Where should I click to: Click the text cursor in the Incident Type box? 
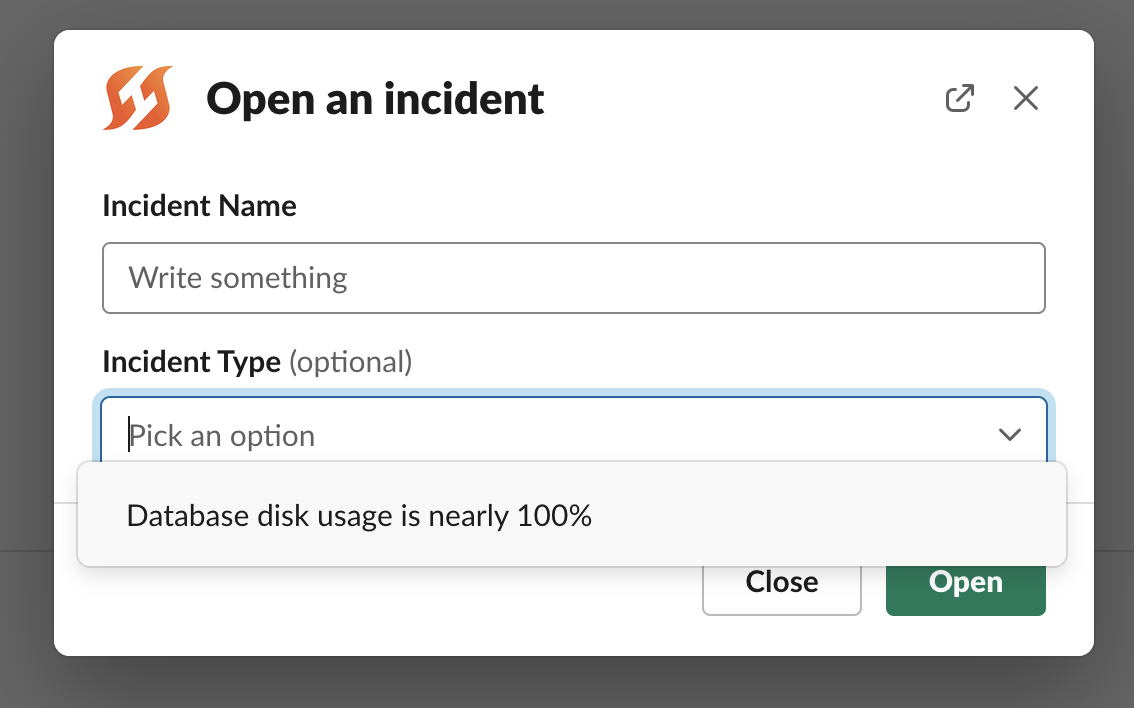click(129, 435)
